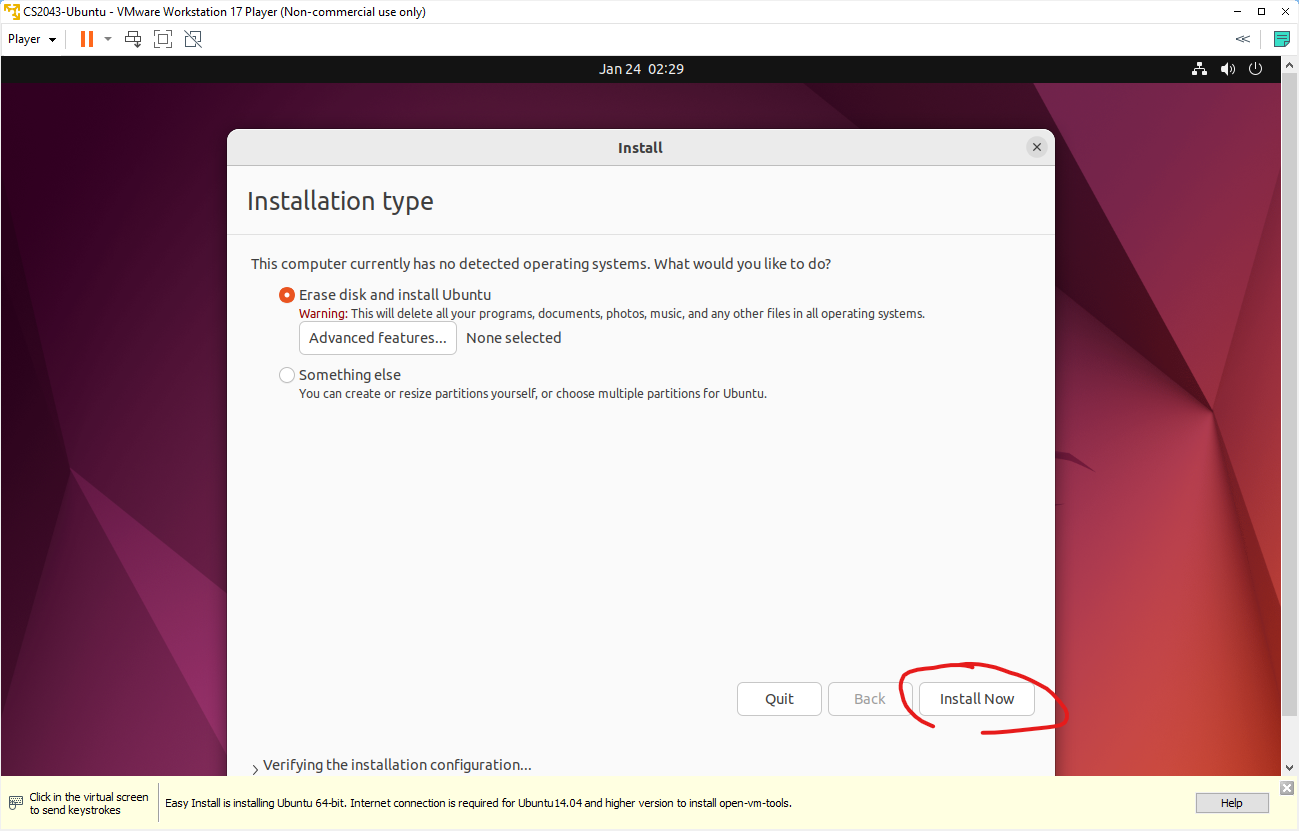The height and width of the screenshot is (831, 1299).
Task: Open the Player menu
Action: tap(31, 38)
